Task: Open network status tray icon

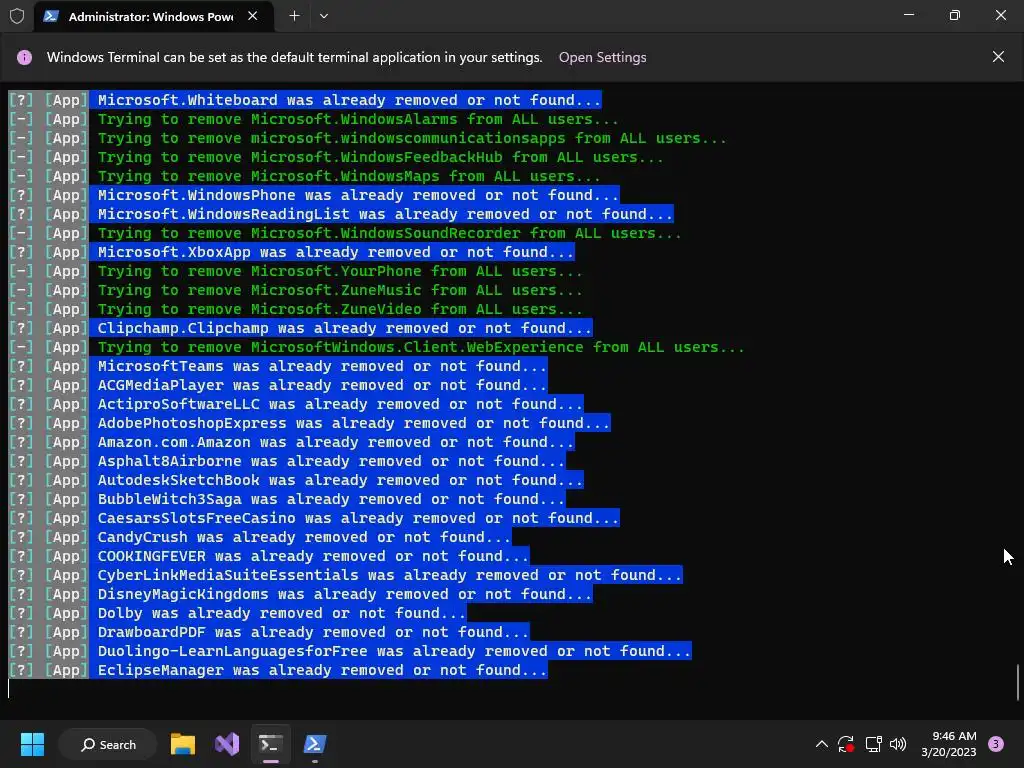Action: click(873, 744)
